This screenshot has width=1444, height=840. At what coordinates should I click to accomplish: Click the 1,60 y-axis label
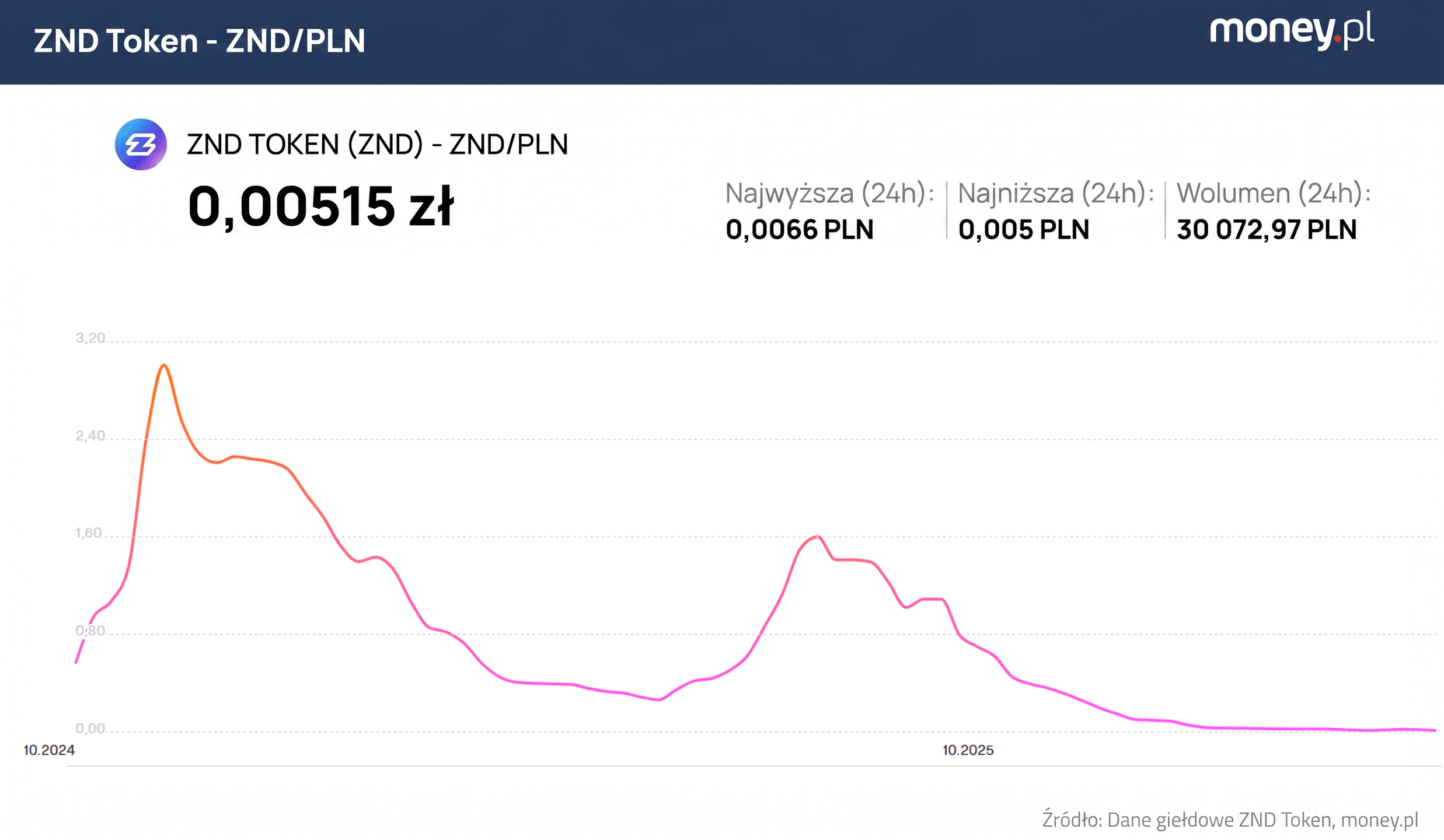[x=89, y=533]
